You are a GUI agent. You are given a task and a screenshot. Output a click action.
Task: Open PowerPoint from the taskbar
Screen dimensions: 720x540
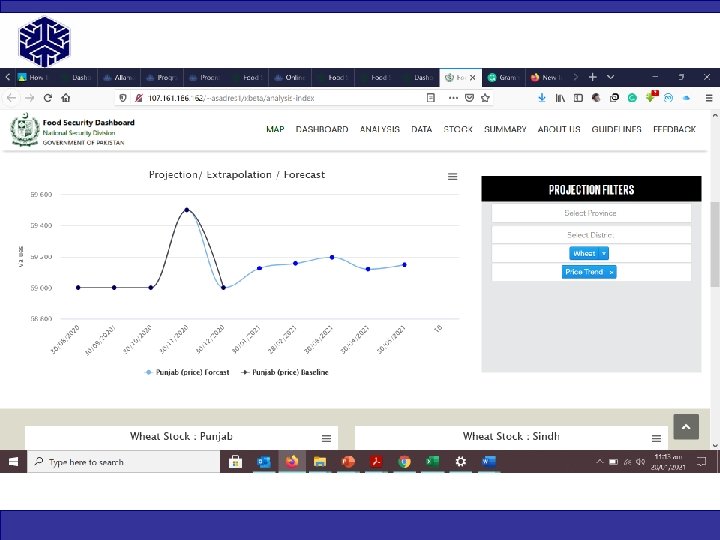349,461
